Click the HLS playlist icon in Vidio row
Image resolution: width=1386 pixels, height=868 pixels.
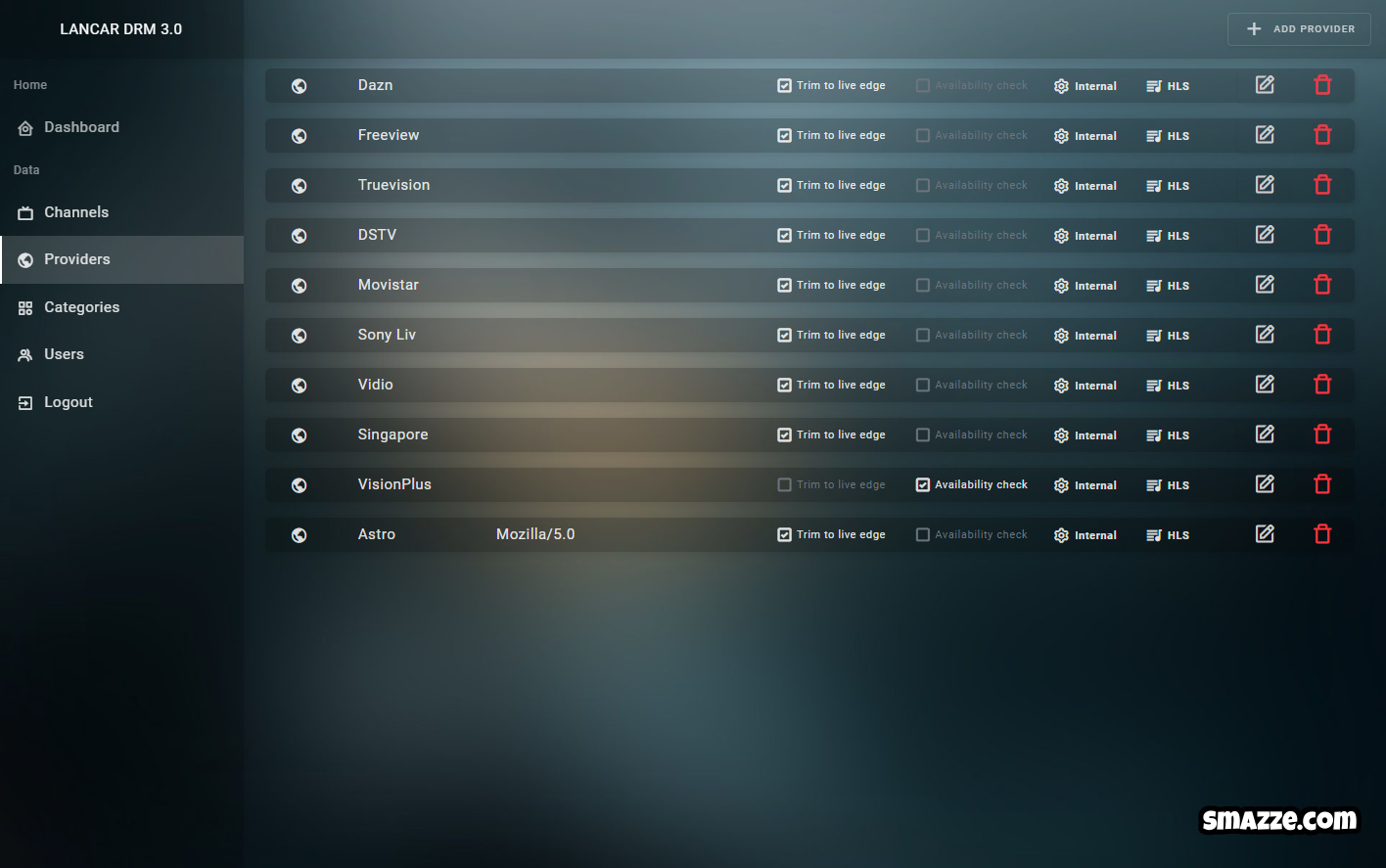click(x=1154, y=386)
